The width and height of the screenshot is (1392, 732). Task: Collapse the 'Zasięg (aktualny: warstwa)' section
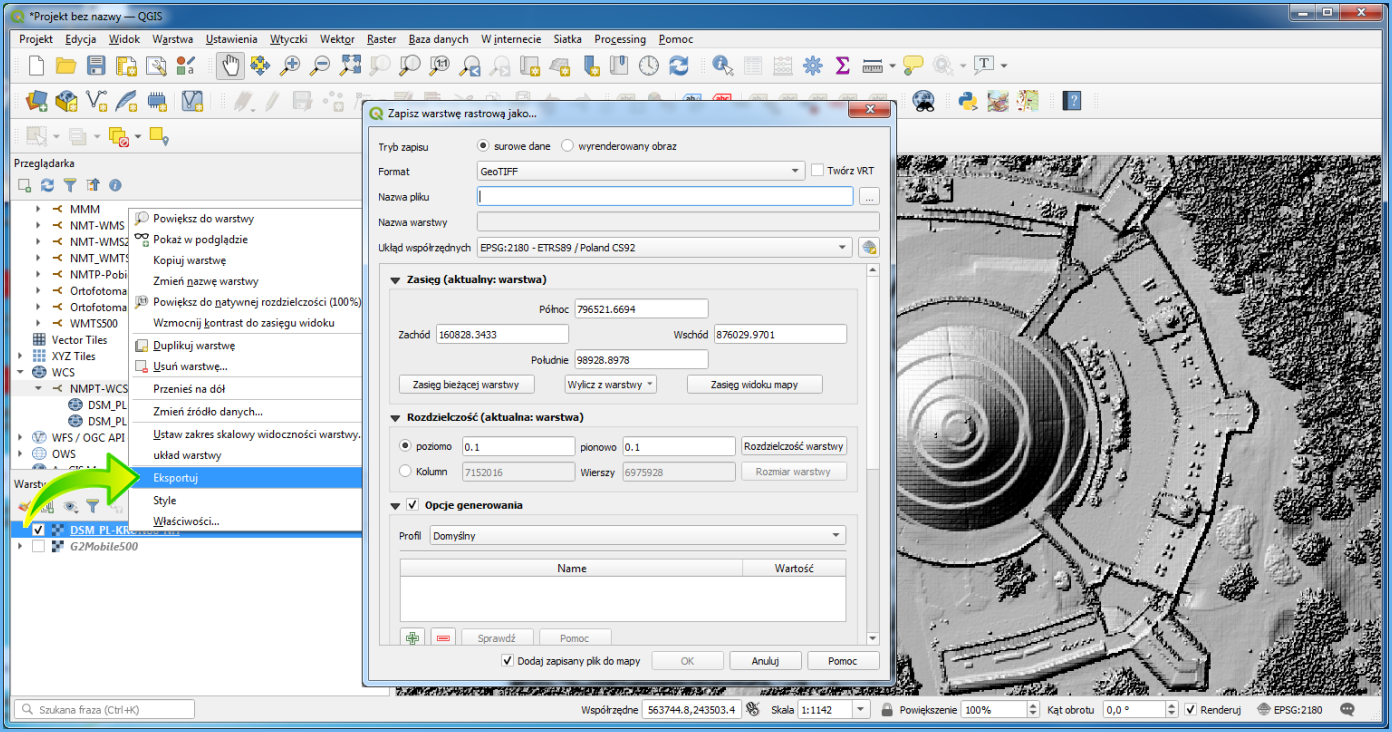click(x=396, y=280)
